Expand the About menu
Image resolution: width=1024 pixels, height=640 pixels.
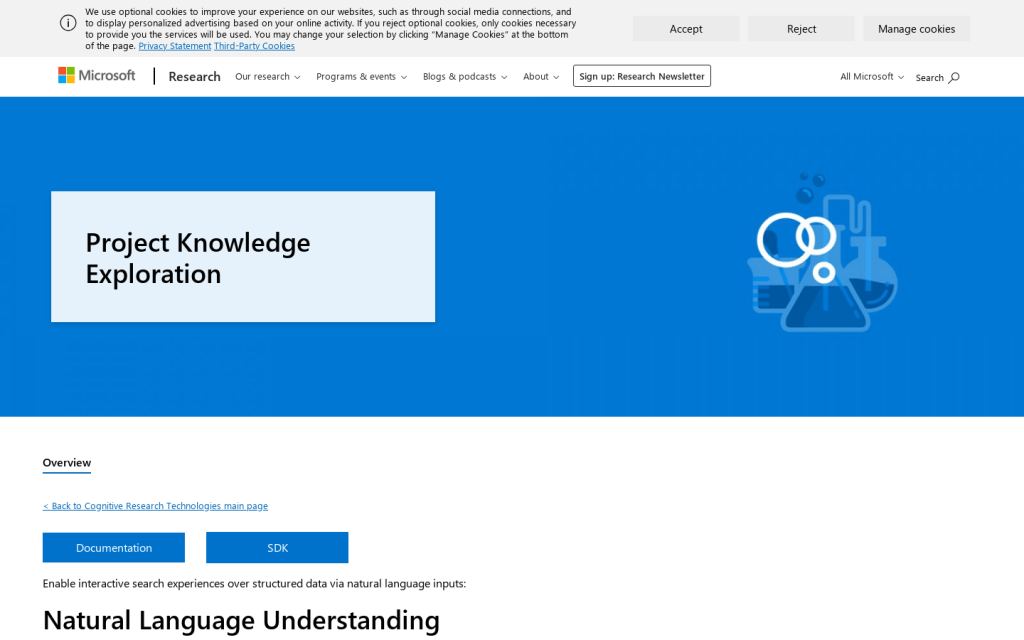coord(541,76)
